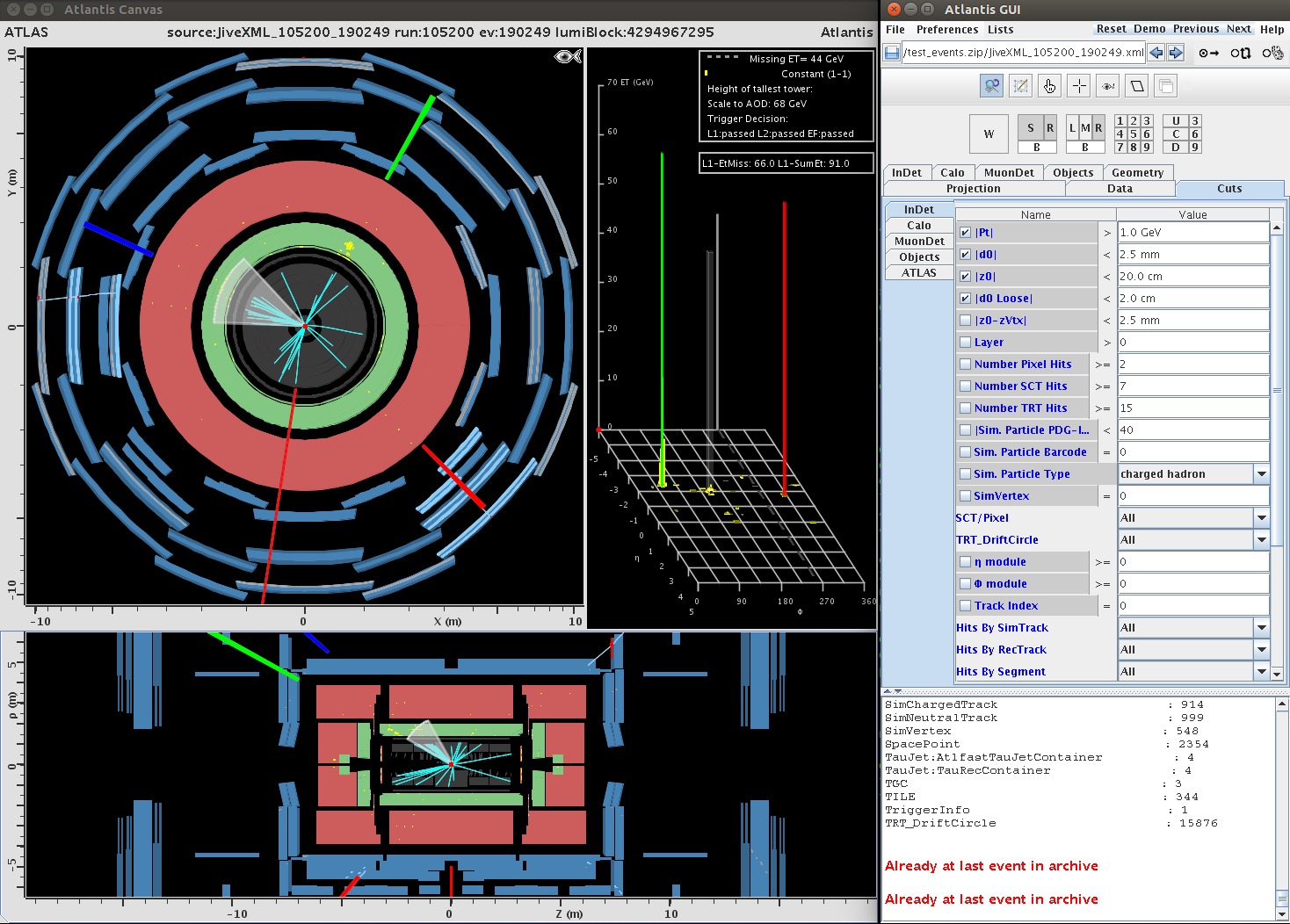Select window M in layout chooser

click(x=1085, y=127)
